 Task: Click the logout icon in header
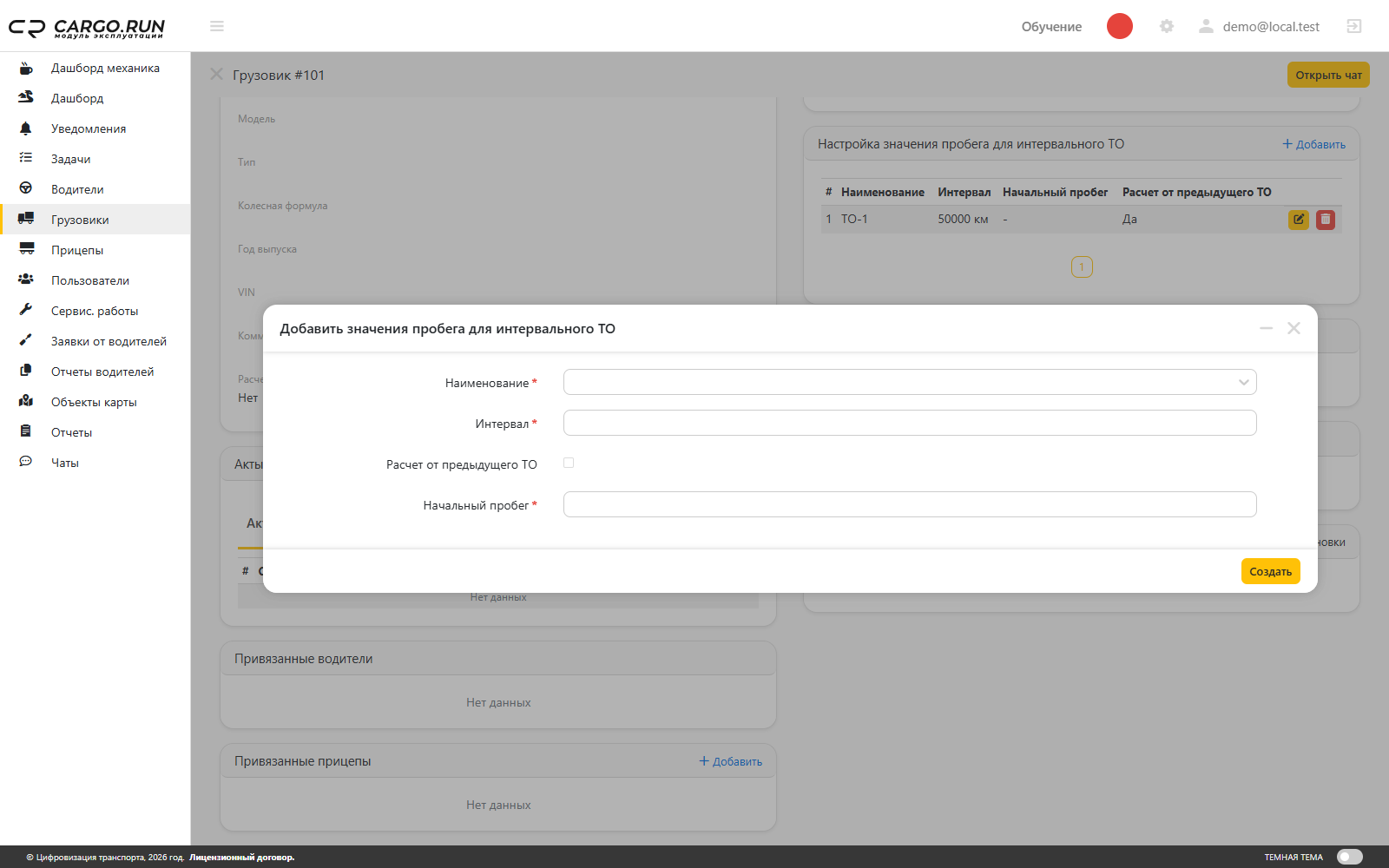coord(1354,26)
